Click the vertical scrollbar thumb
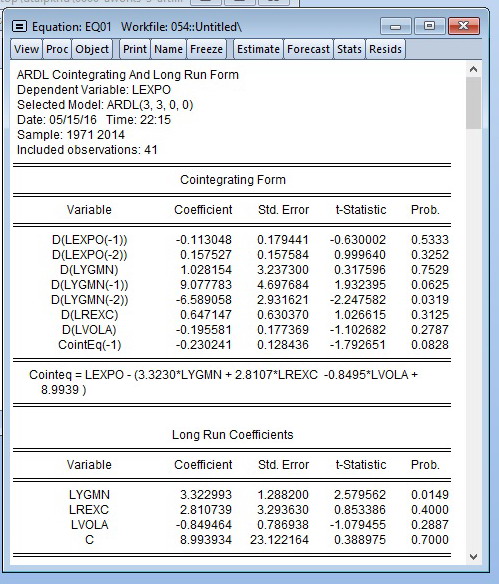The height and width of the screenshot is (584, 499). 473,103
